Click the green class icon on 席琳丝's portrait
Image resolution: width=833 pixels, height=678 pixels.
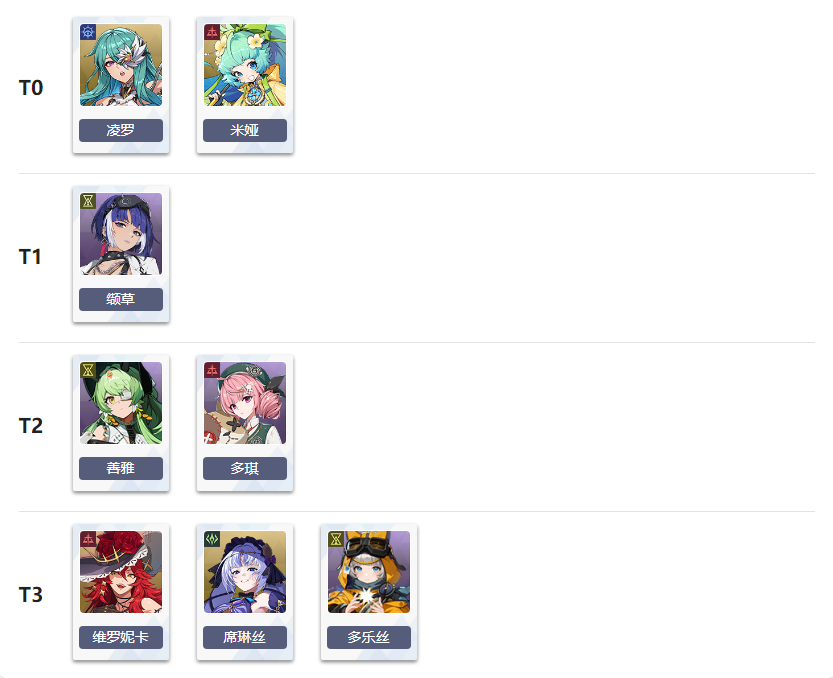click(x=212, y=539)
